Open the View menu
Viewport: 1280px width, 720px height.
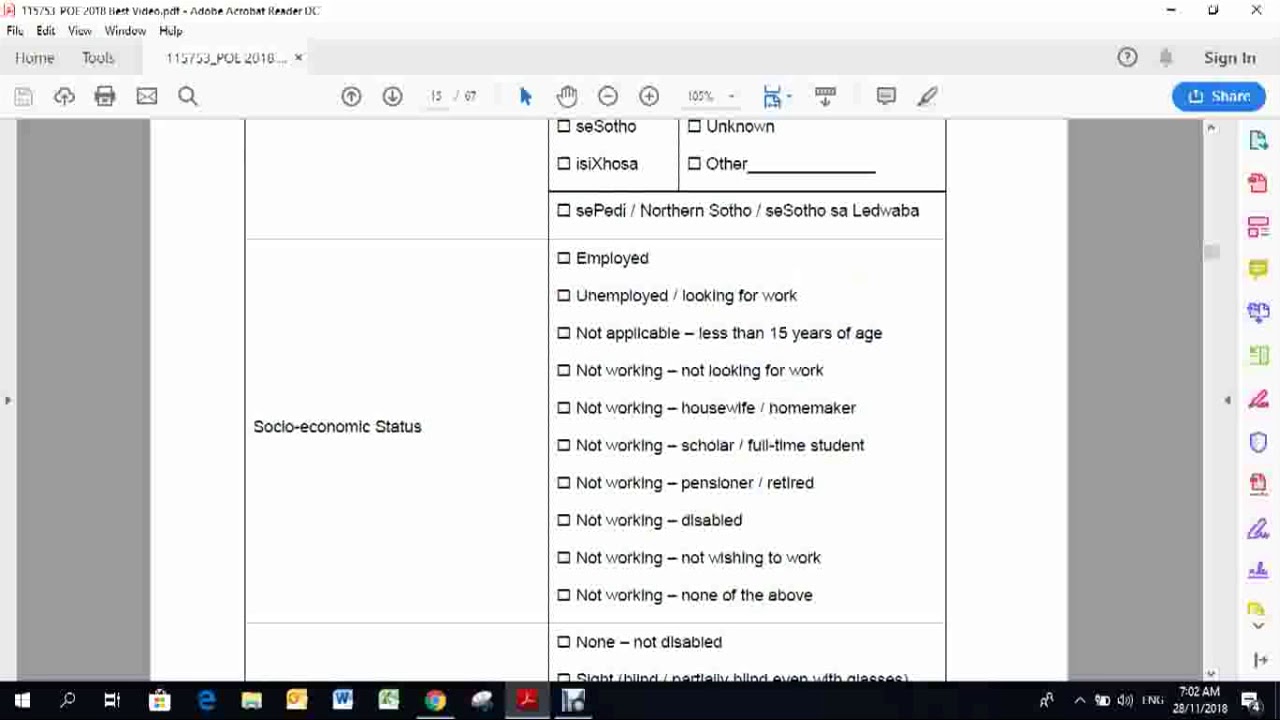point(80,31)
